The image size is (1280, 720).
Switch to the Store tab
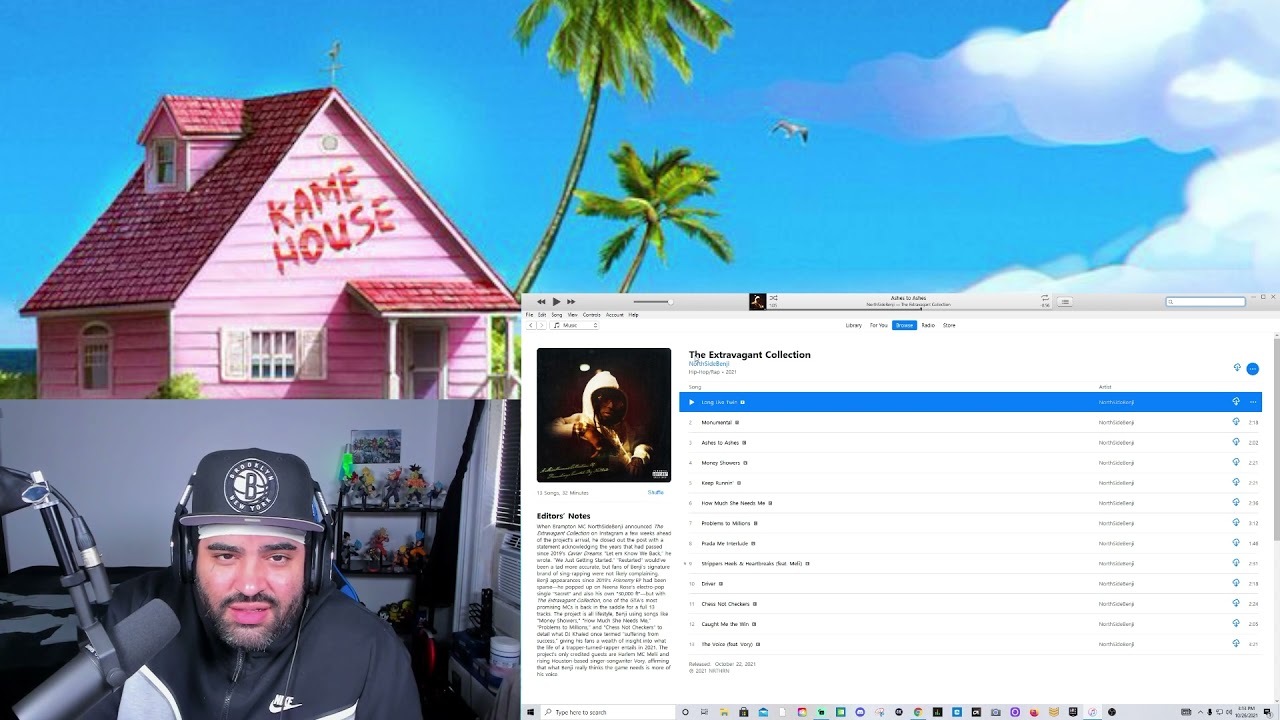pos(949,325)
